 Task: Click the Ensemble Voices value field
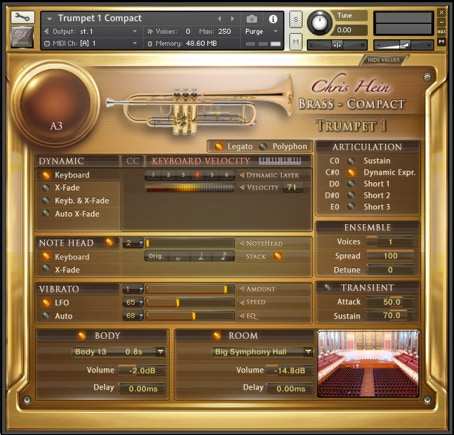[391, 242]
